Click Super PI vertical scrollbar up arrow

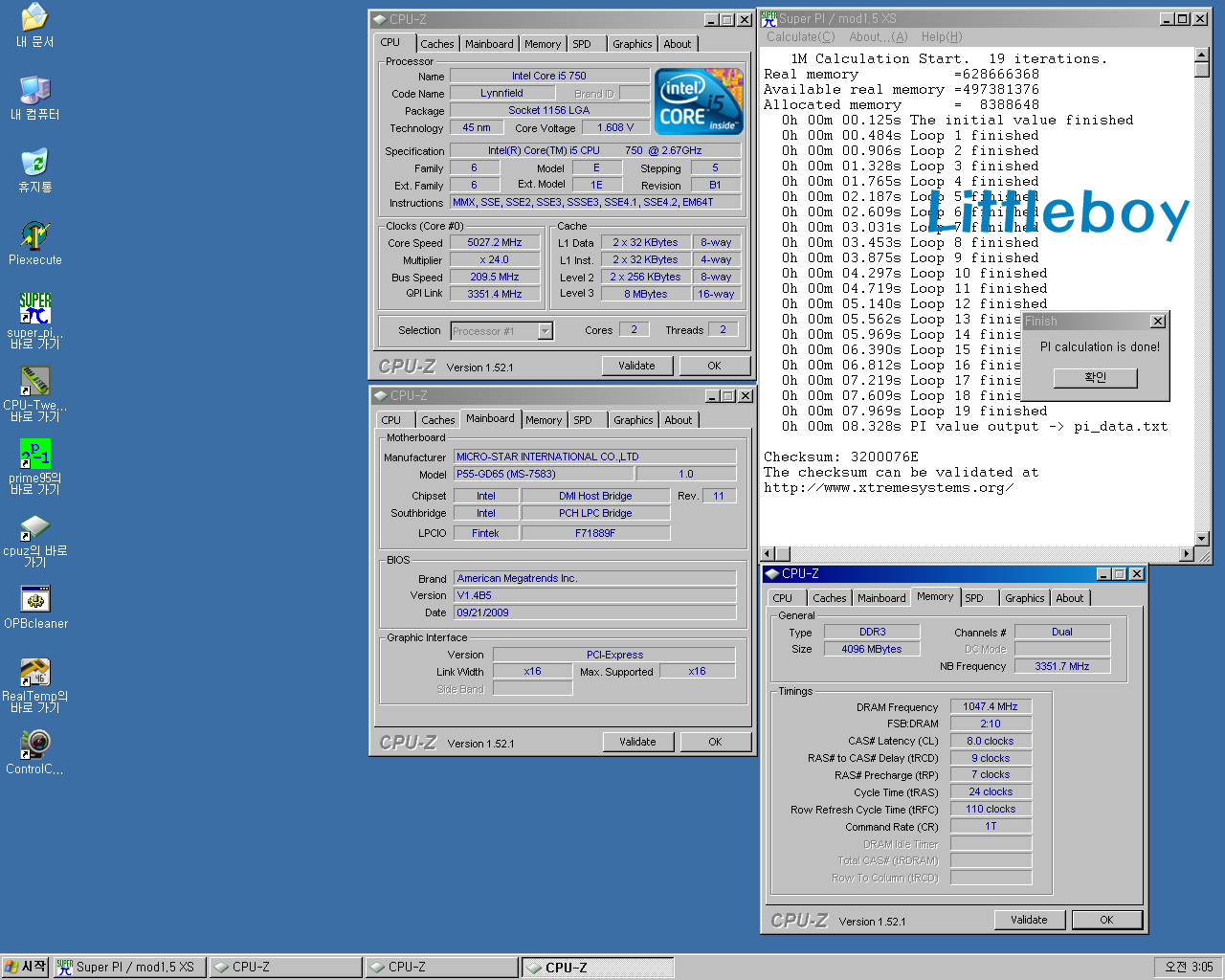[x=1202, y=55]
